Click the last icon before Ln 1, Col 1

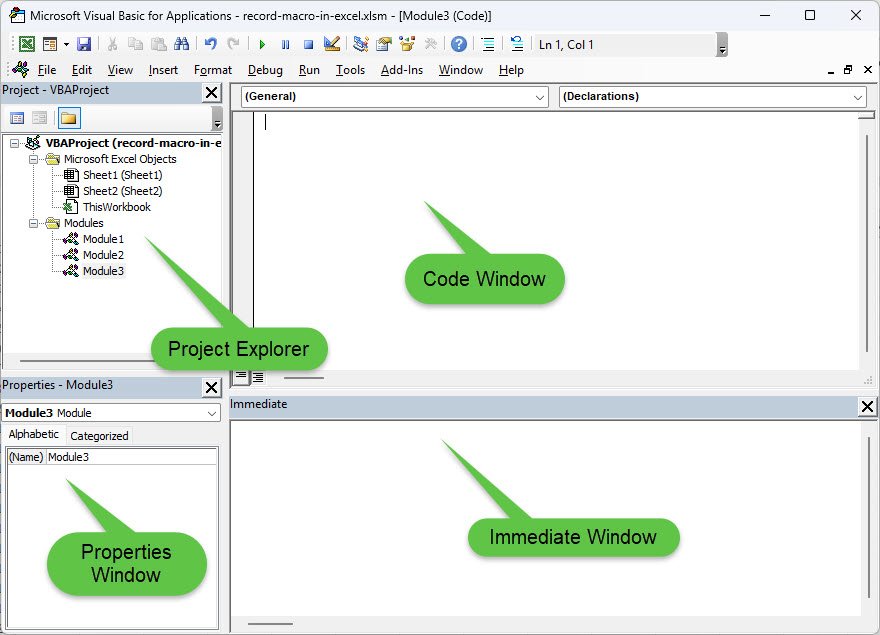(517, 44)
